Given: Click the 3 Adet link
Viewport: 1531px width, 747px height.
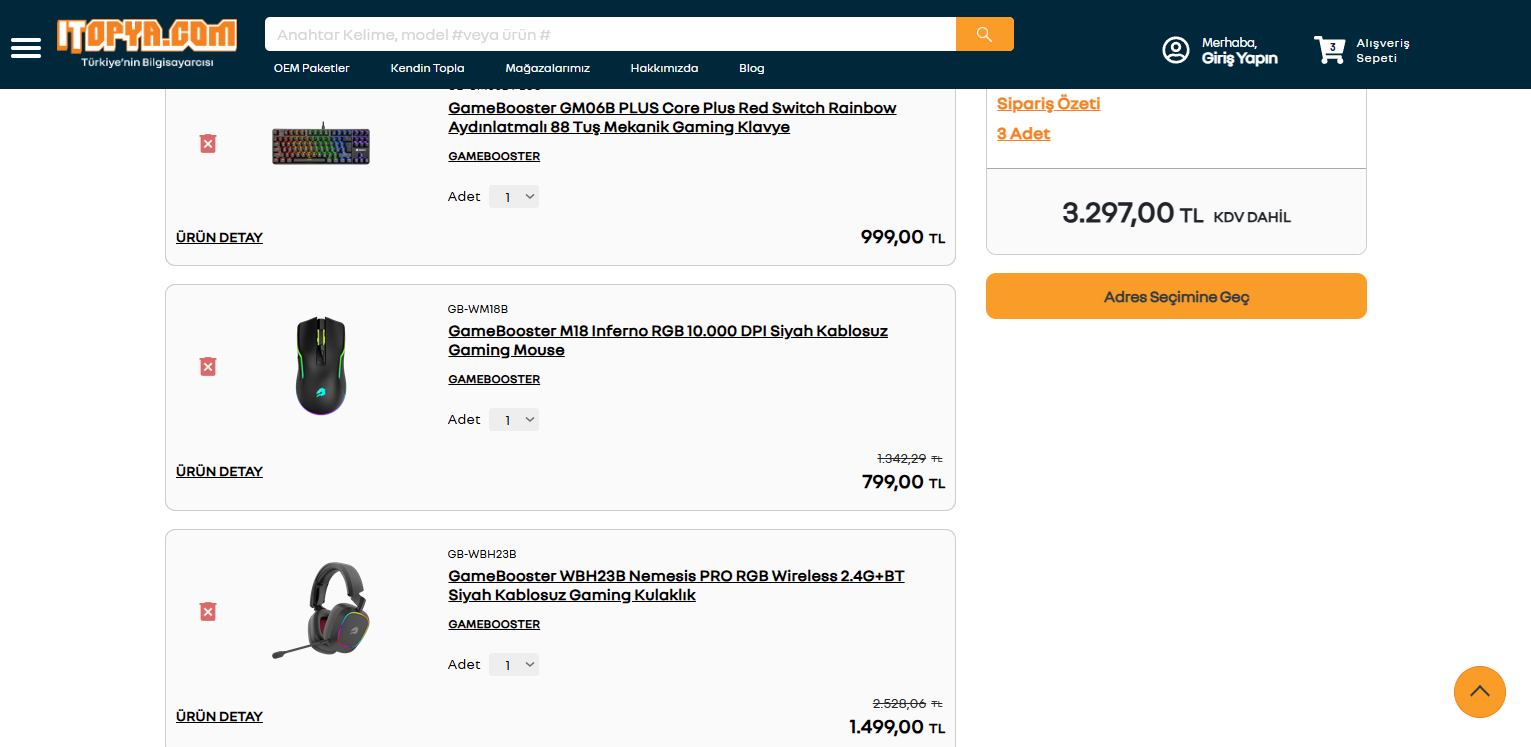Looking at the screenshot, I should point(1024,134).
